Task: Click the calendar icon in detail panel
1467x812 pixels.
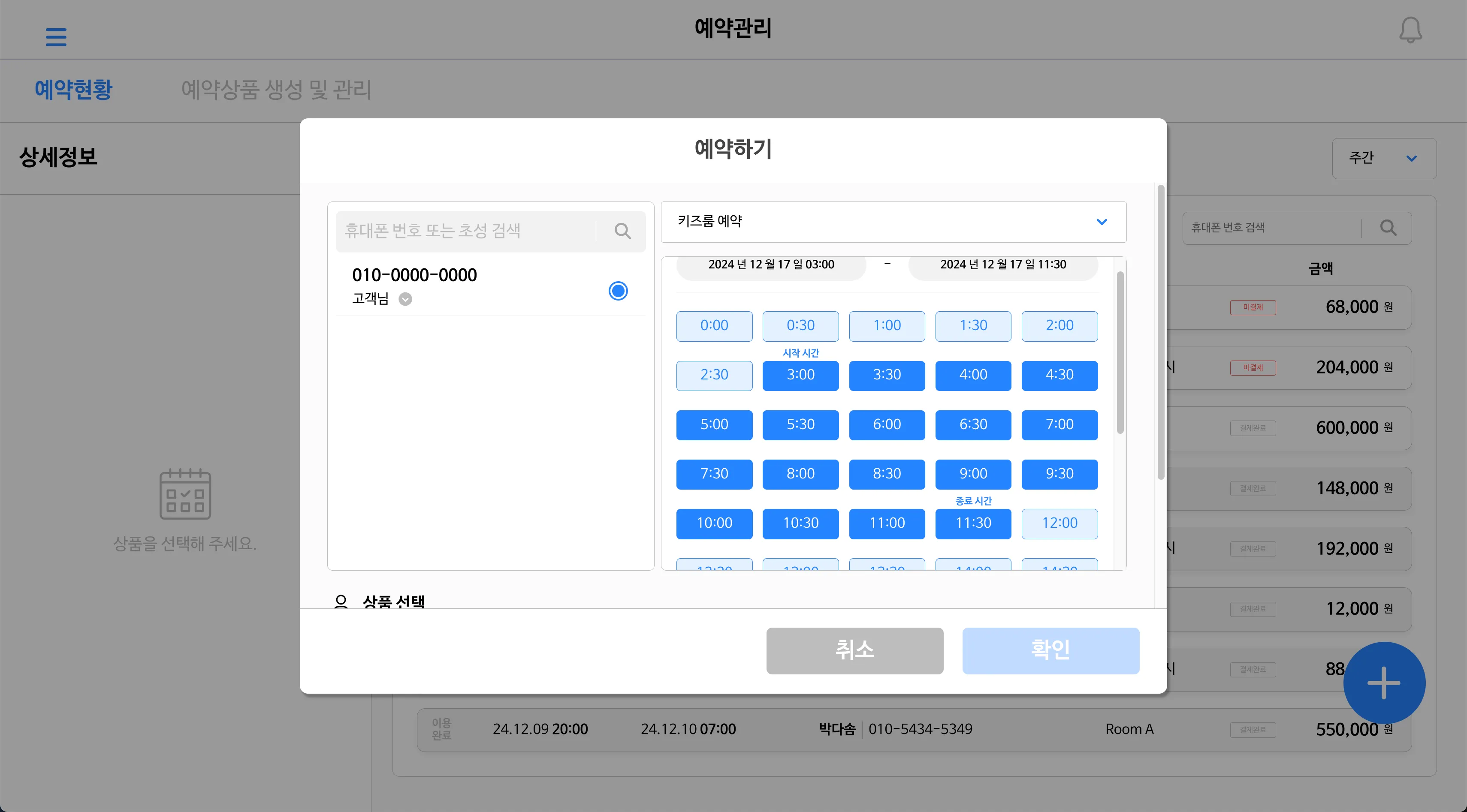Action: click(185, 494)
